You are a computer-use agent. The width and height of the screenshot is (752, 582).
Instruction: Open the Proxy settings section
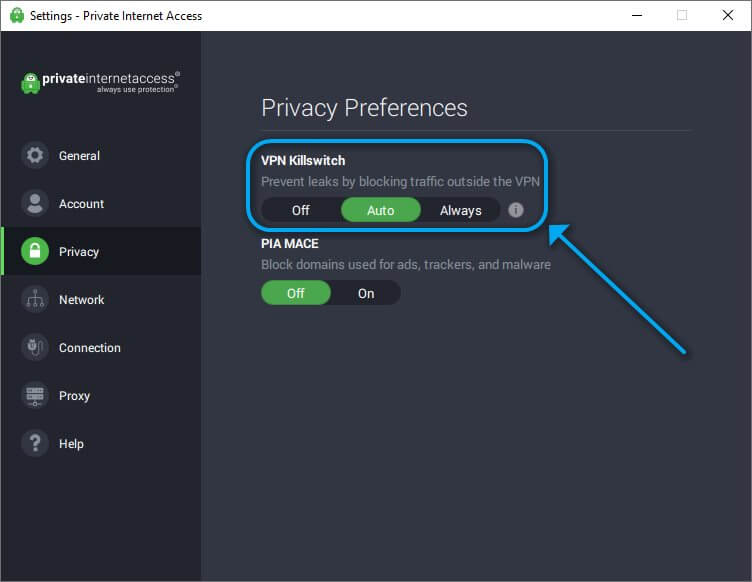(101, 395)
